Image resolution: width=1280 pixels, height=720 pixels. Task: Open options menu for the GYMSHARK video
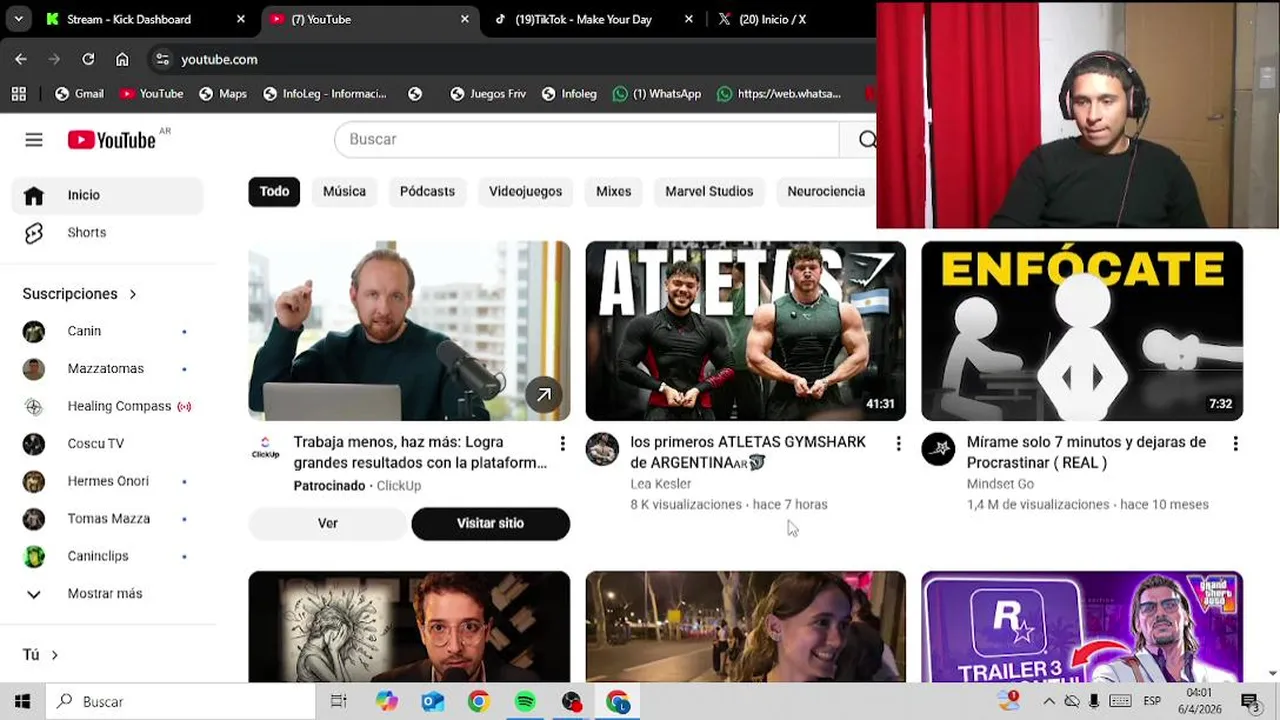coord(898,443)
